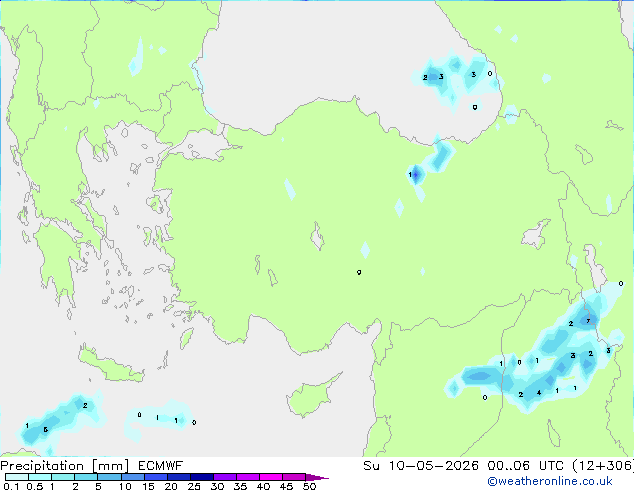This screenshot has height=490, width=634.
Task: Click the legend label '25'
Action: tap(194, 486)
